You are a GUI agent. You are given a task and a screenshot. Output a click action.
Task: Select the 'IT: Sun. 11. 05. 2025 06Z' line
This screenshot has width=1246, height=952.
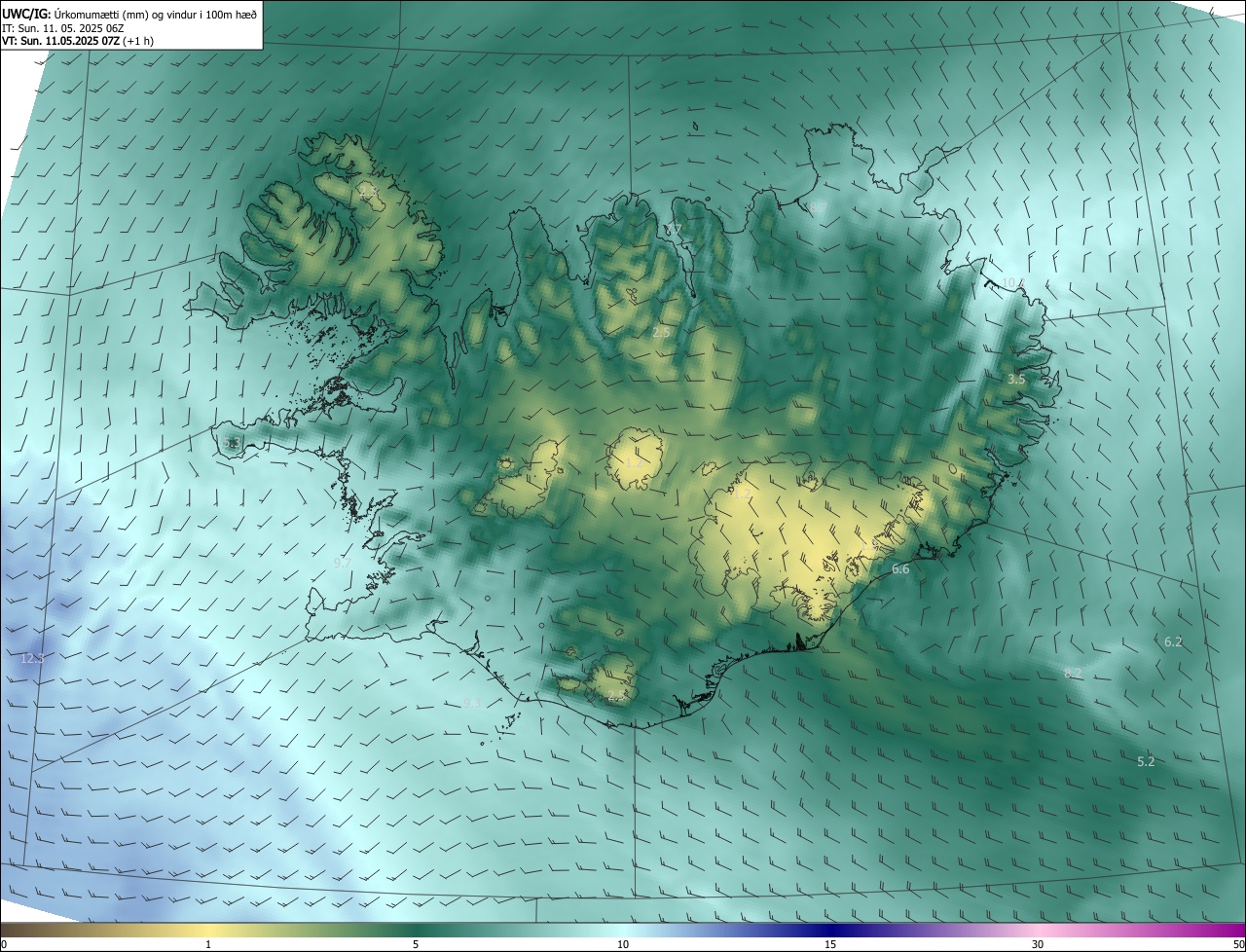click(64, 27)
